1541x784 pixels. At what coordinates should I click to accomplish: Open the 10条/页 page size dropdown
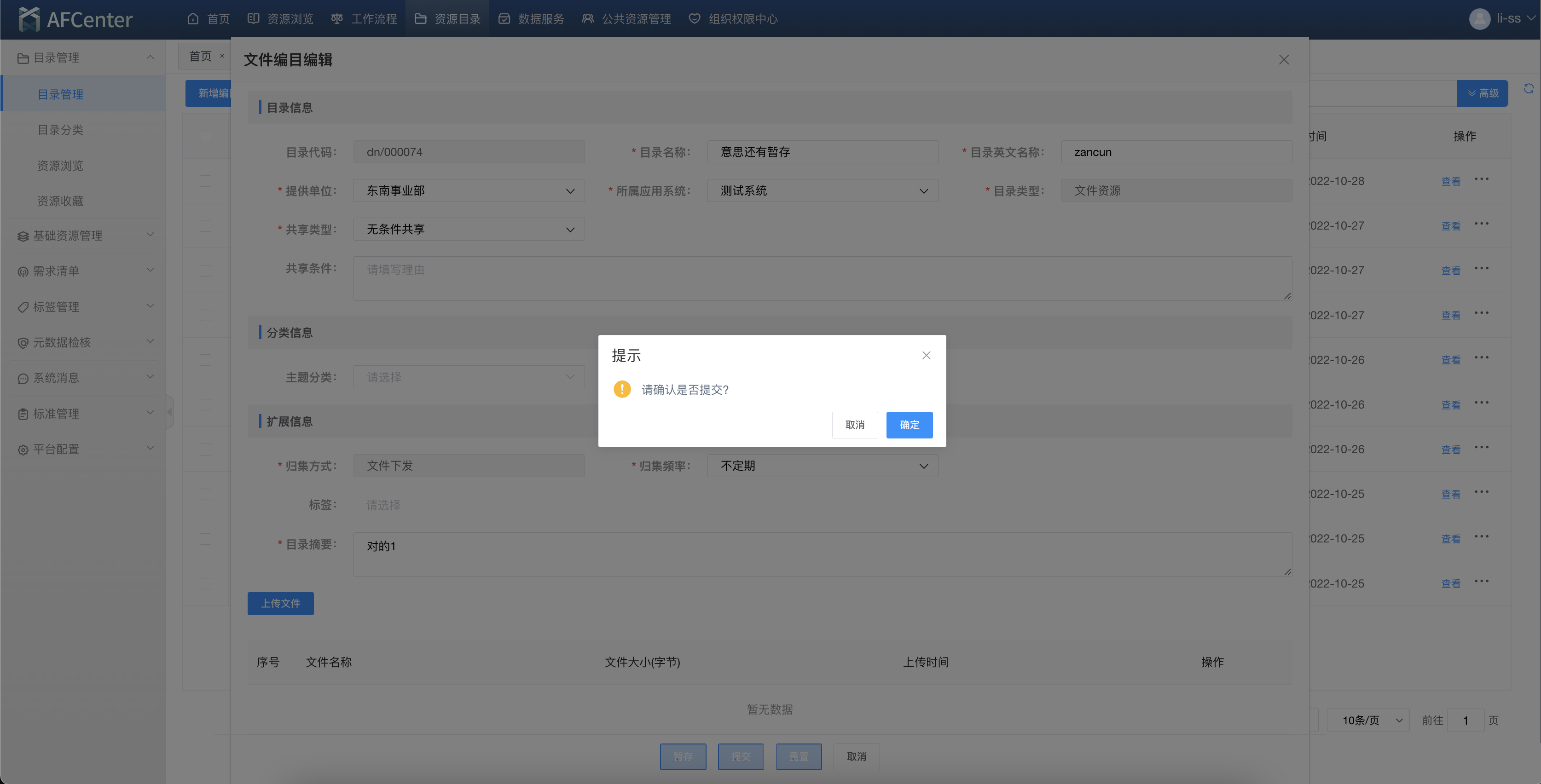[x=1369, y=720]
